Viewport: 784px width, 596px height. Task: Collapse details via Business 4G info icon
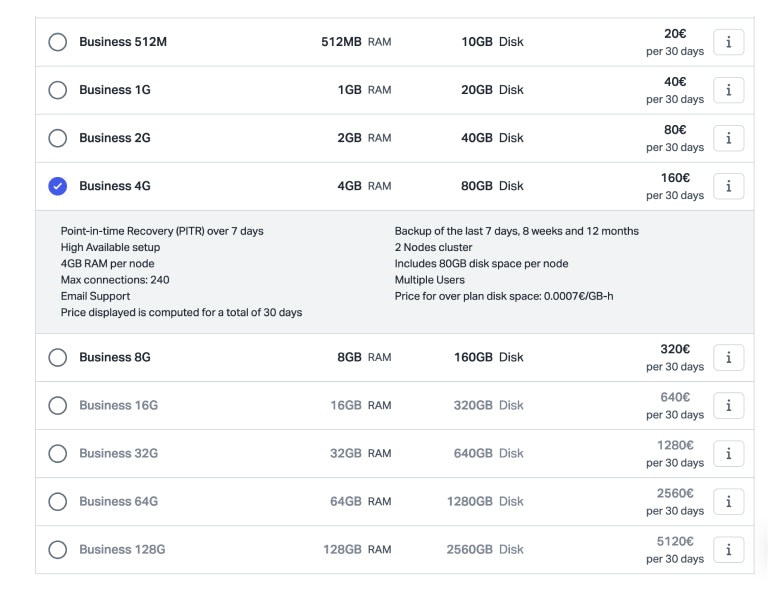tap(728, 186)
